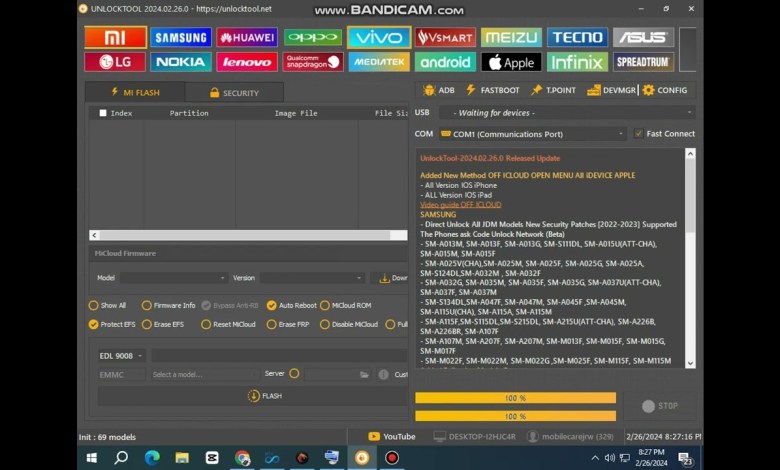This screenshot has width=780, height=470.
Task: Open the Spreadtrum module
Action: 644,62
